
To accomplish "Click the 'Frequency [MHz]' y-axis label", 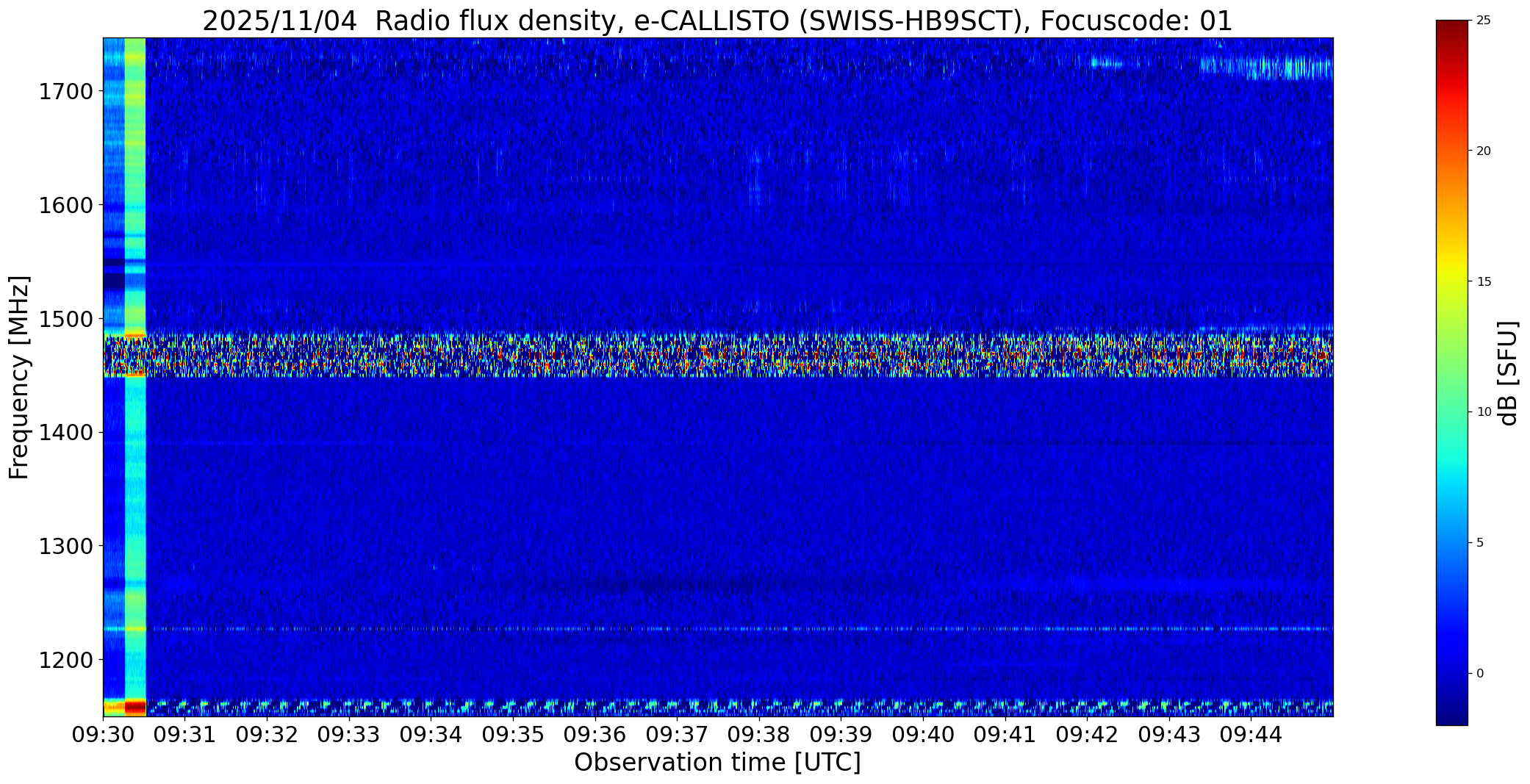I will (19, 377).
